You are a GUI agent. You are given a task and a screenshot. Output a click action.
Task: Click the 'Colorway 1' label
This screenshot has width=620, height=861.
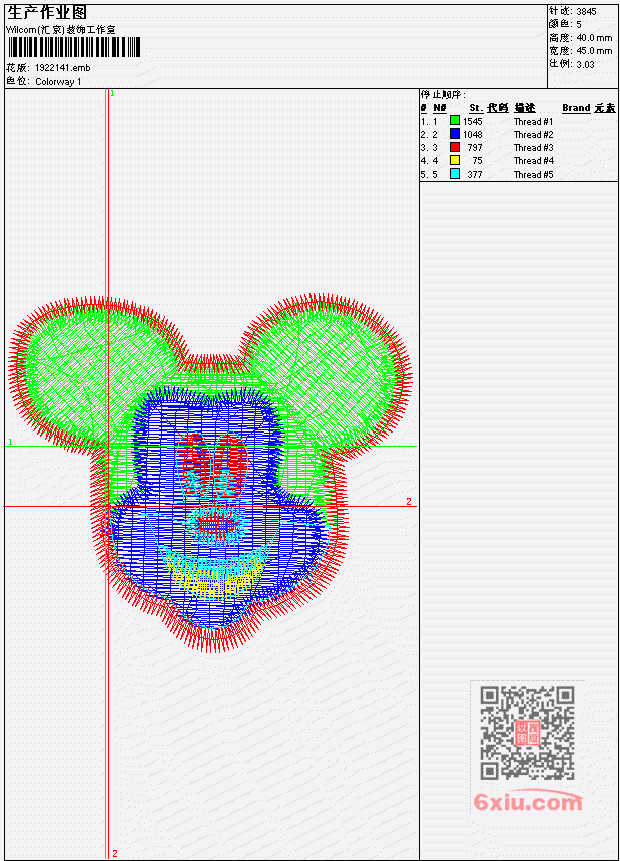coord(58,81)
